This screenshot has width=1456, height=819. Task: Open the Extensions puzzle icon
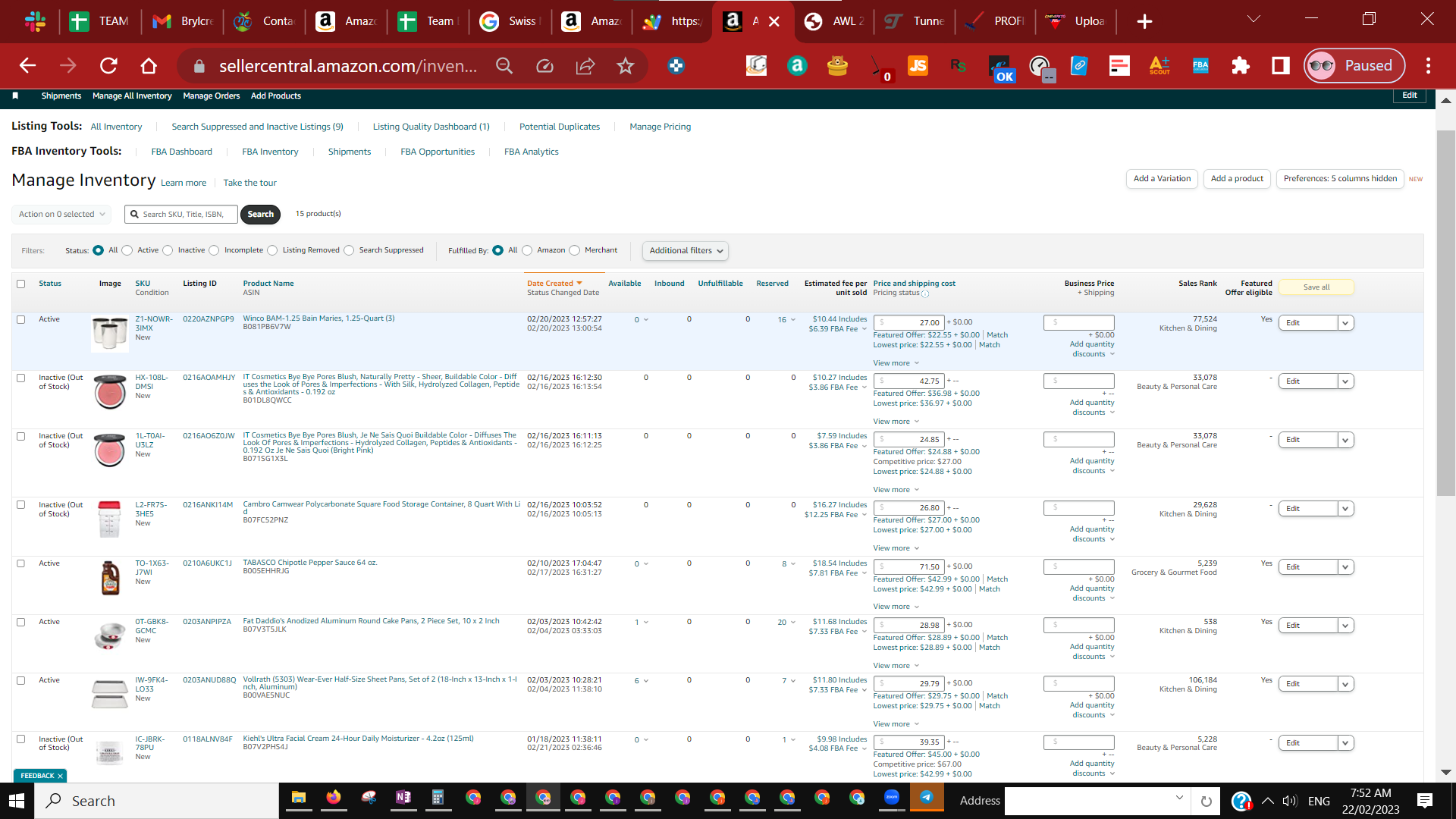[x=1241, y=66]
